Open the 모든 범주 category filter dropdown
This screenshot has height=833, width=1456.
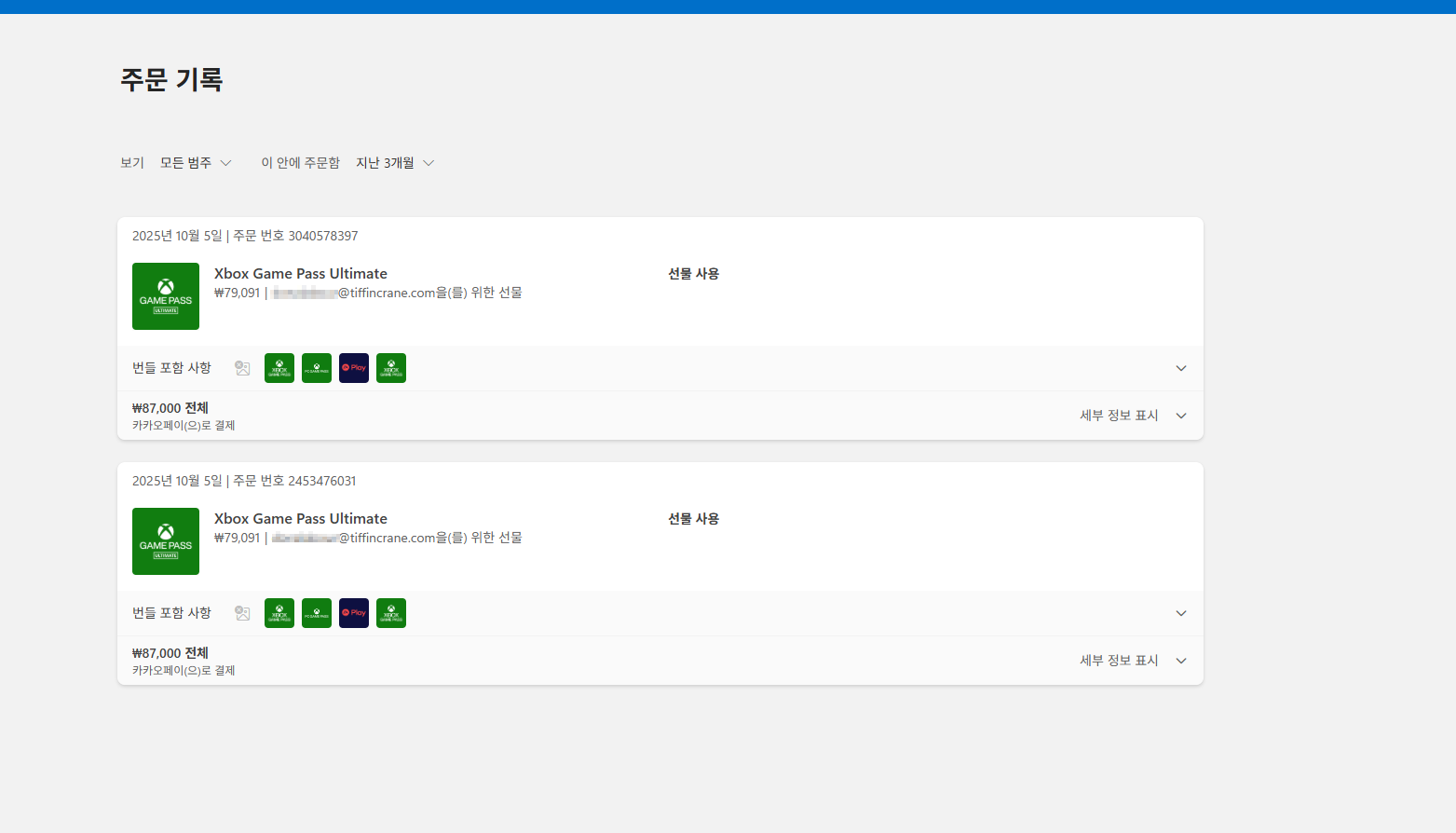coord(196,163)
